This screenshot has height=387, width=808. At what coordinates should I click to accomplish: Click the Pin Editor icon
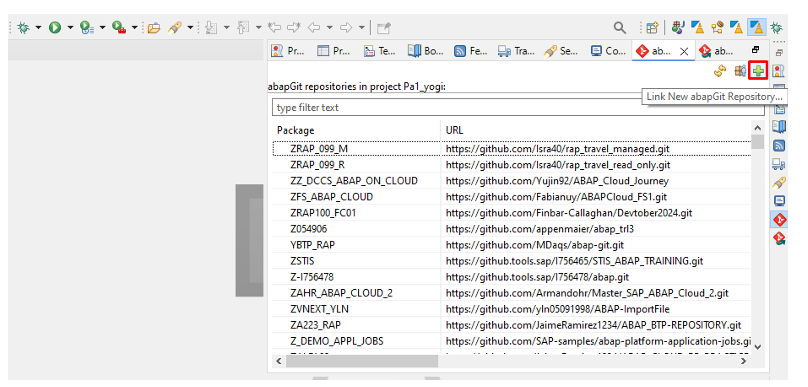(383, 27)
